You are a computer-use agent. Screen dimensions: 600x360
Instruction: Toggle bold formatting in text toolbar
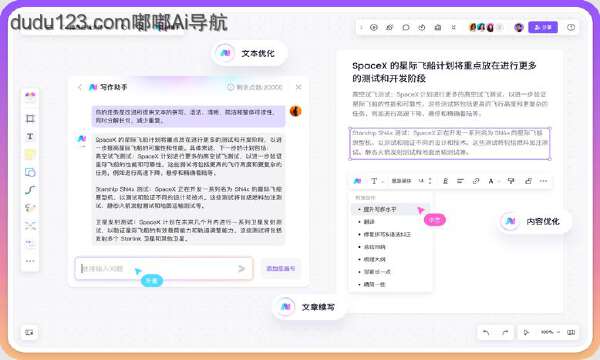coord(445,181)
